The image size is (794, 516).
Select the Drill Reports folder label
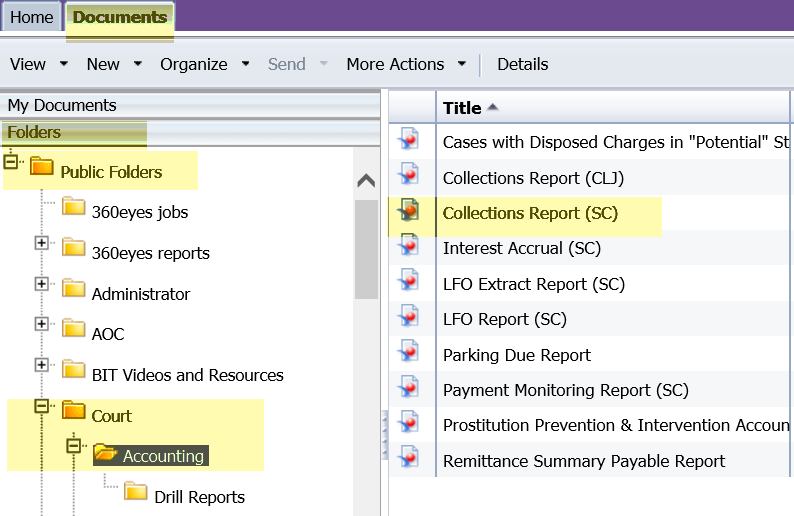point(200,497)
